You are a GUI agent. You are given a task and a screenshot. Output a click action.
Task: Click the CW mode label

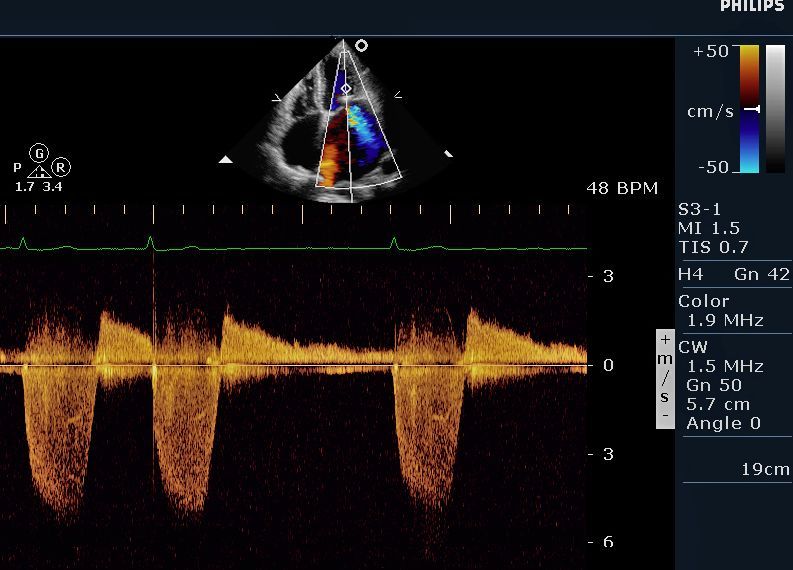tap(693, 348)
